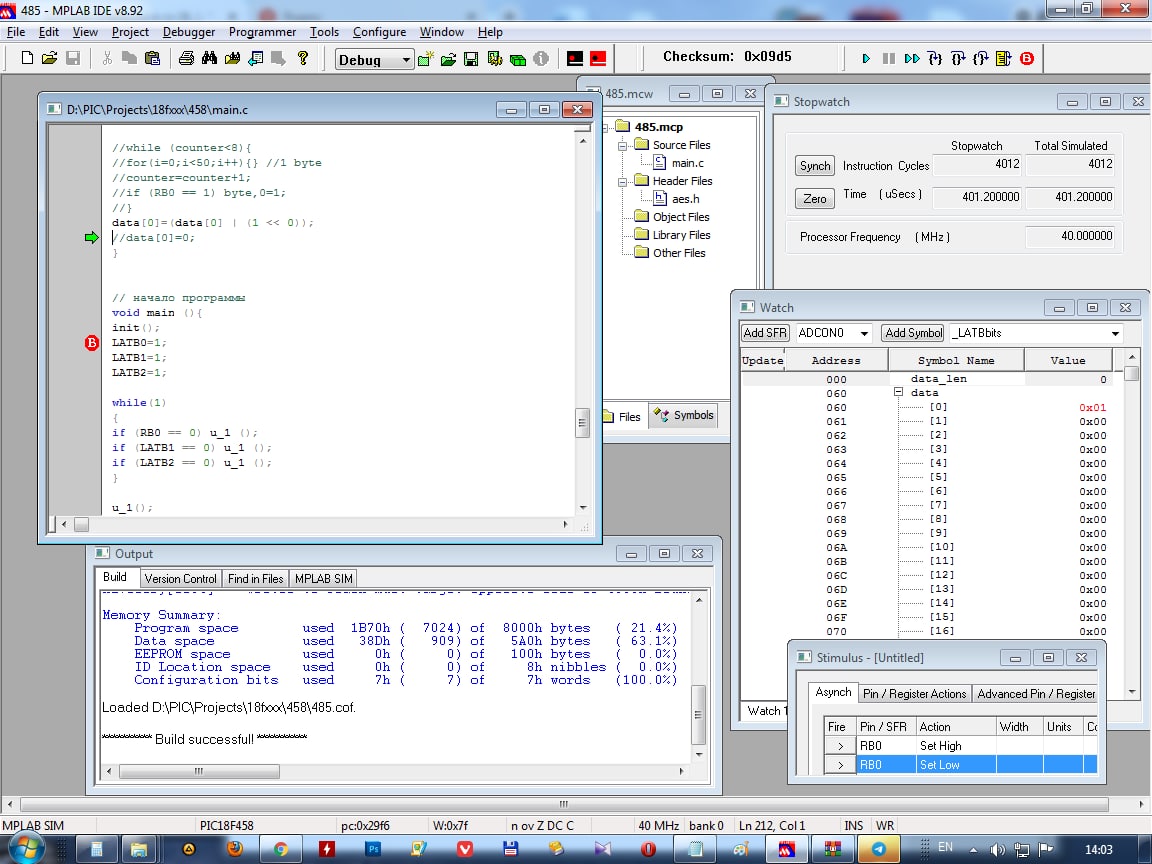Image resolution: width=1152 pixels, height=864 pixels.
Task: Open the build configuration Debug dropdown
Action: pos(406,60)
